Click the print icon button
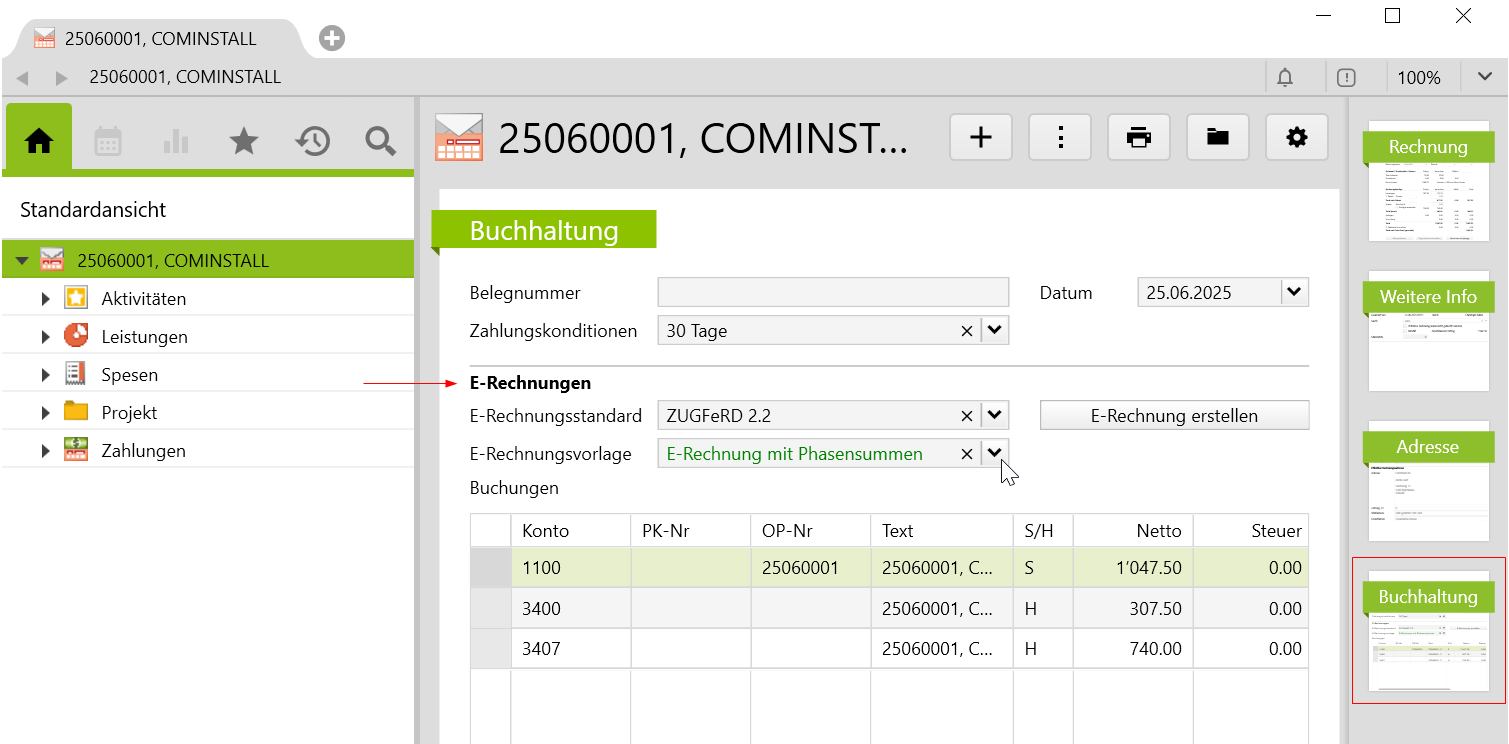The width and height of the screenshot is (1509, 744). click(1138, 138)
